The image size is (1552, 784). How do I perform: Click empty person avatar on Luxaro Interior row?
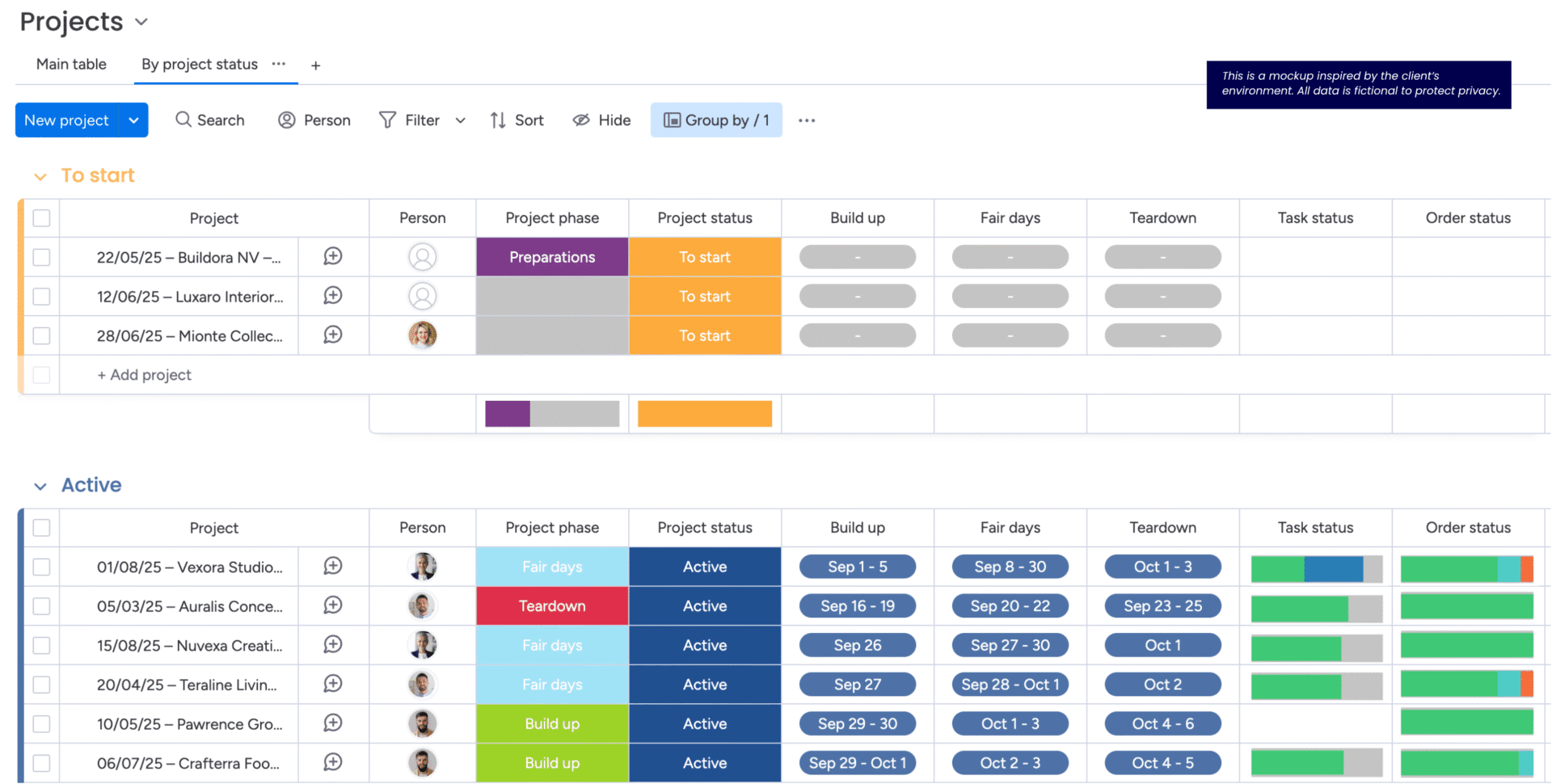422,296
